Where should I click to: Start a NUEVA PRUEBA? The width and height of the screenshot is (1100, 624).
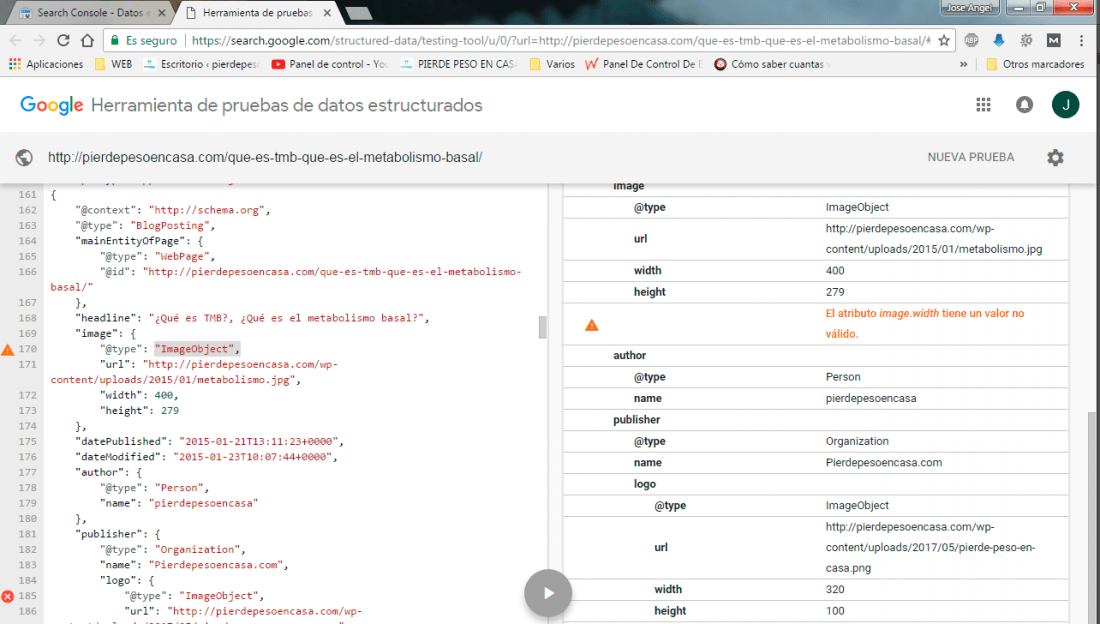pos(970,157)
